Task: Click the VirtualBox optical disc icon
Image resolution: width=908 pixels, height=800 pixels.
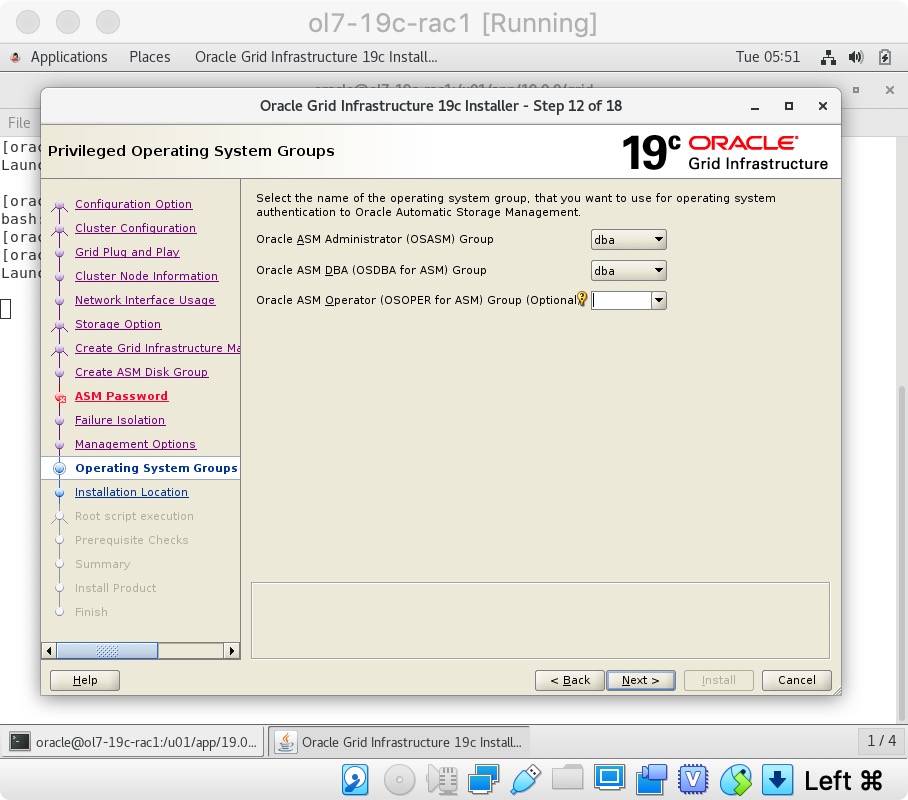Action: tap(399, 780)
